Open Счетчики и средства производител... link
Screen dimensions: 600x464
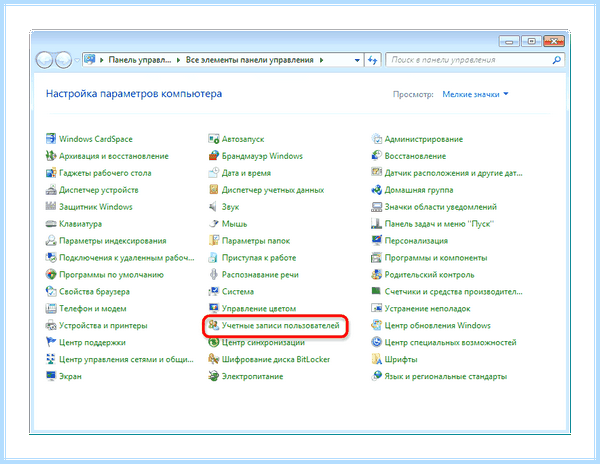453,291
